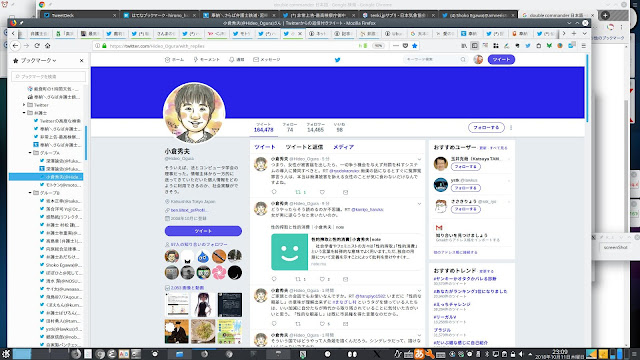Collapse the グループB bookmark folder
640x360 pixels.
pyautogui.click(x=30, y=193)
